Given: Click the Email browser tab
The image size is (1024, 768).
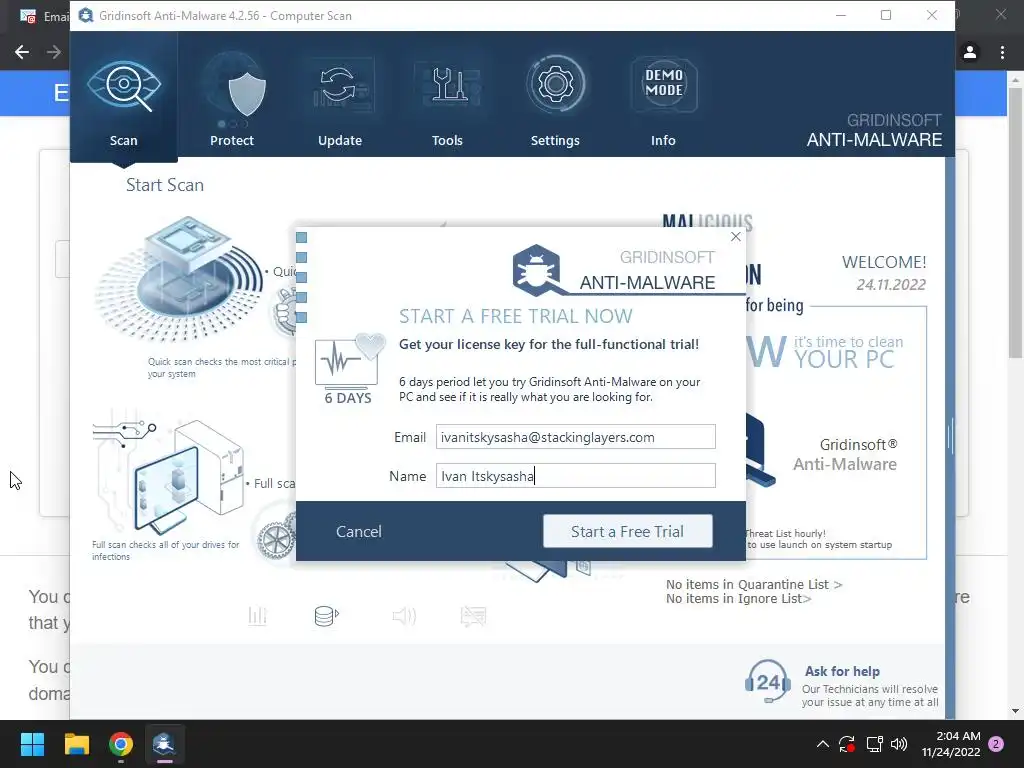Looking at the screenshot, I should tap(42, 16).
